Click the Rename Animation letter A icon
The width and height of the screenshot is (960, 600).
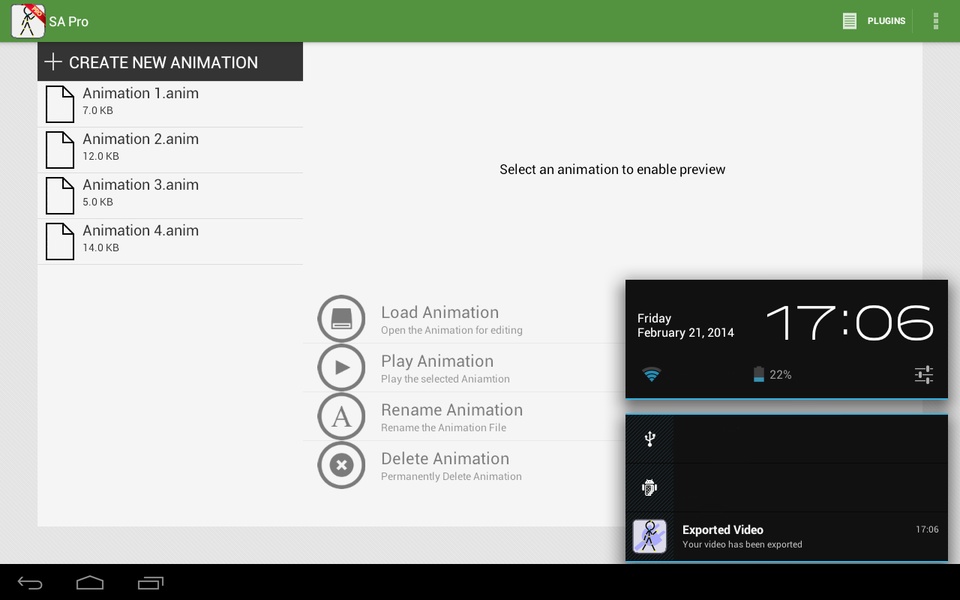point(341,416)
